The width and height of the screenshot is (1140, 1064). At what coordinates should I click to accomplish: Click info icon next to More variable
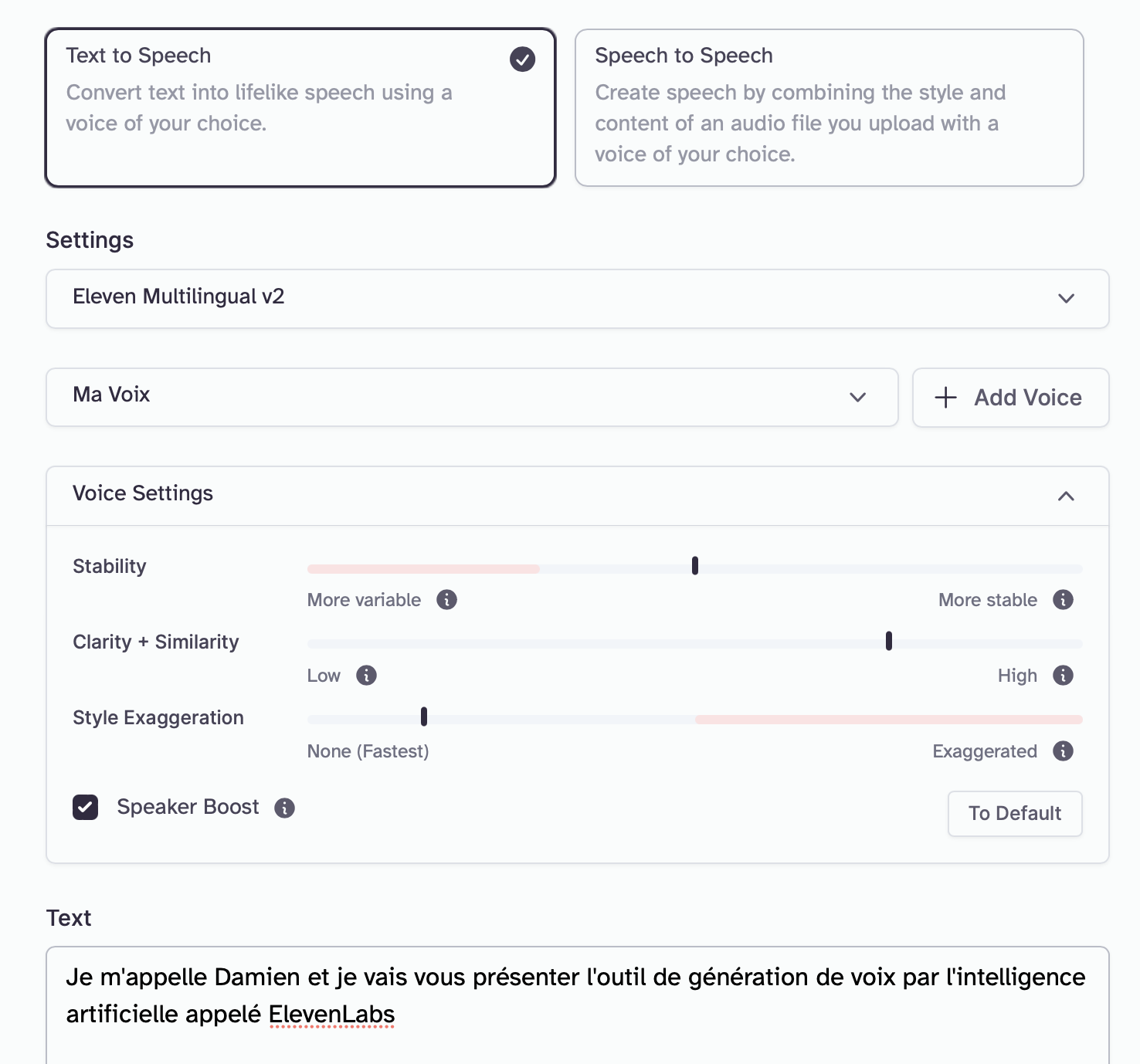446,600
